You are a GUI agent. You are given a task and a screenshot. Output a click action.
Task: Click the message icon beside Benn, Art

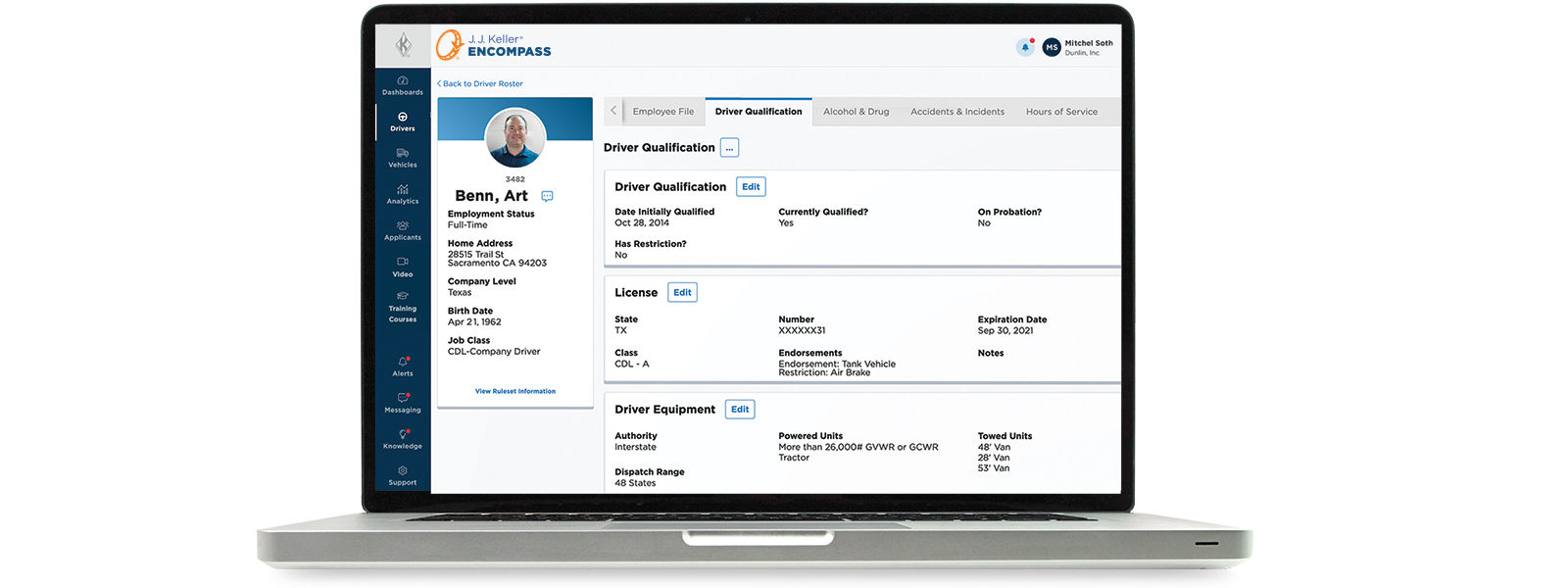547,196
